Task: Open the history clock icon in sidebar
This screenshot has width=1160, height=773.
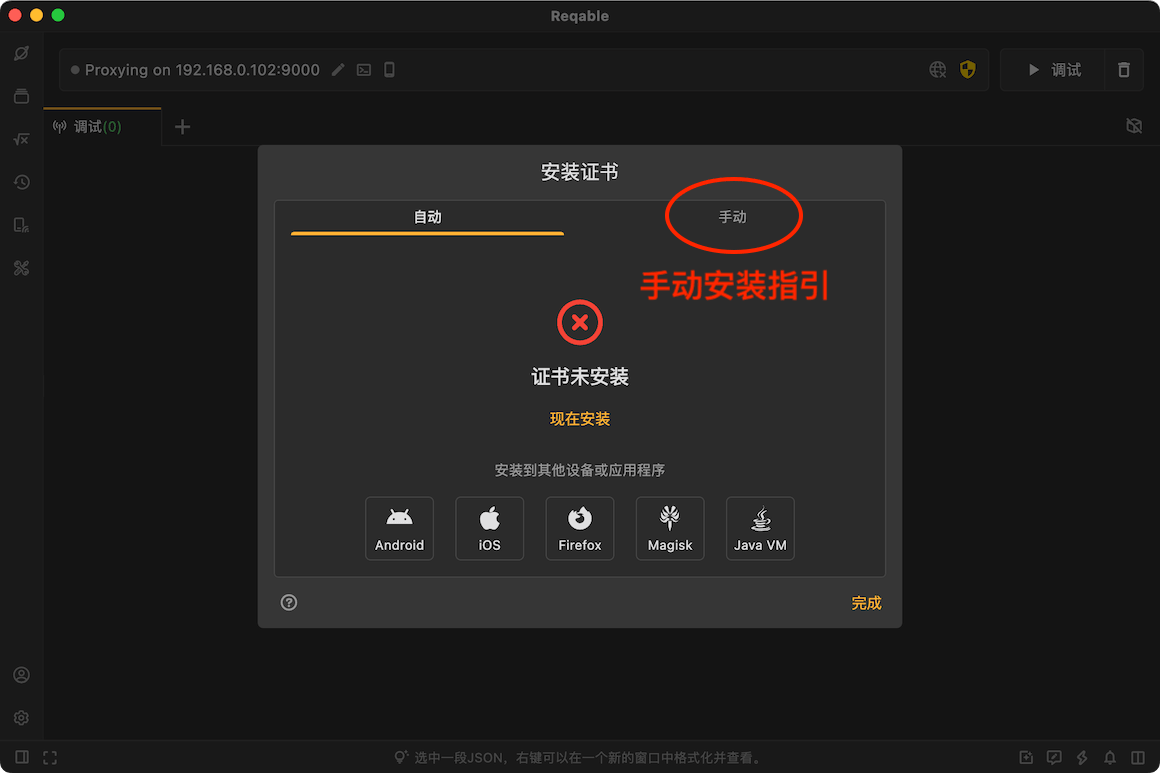Action: [x=21, y=182]
